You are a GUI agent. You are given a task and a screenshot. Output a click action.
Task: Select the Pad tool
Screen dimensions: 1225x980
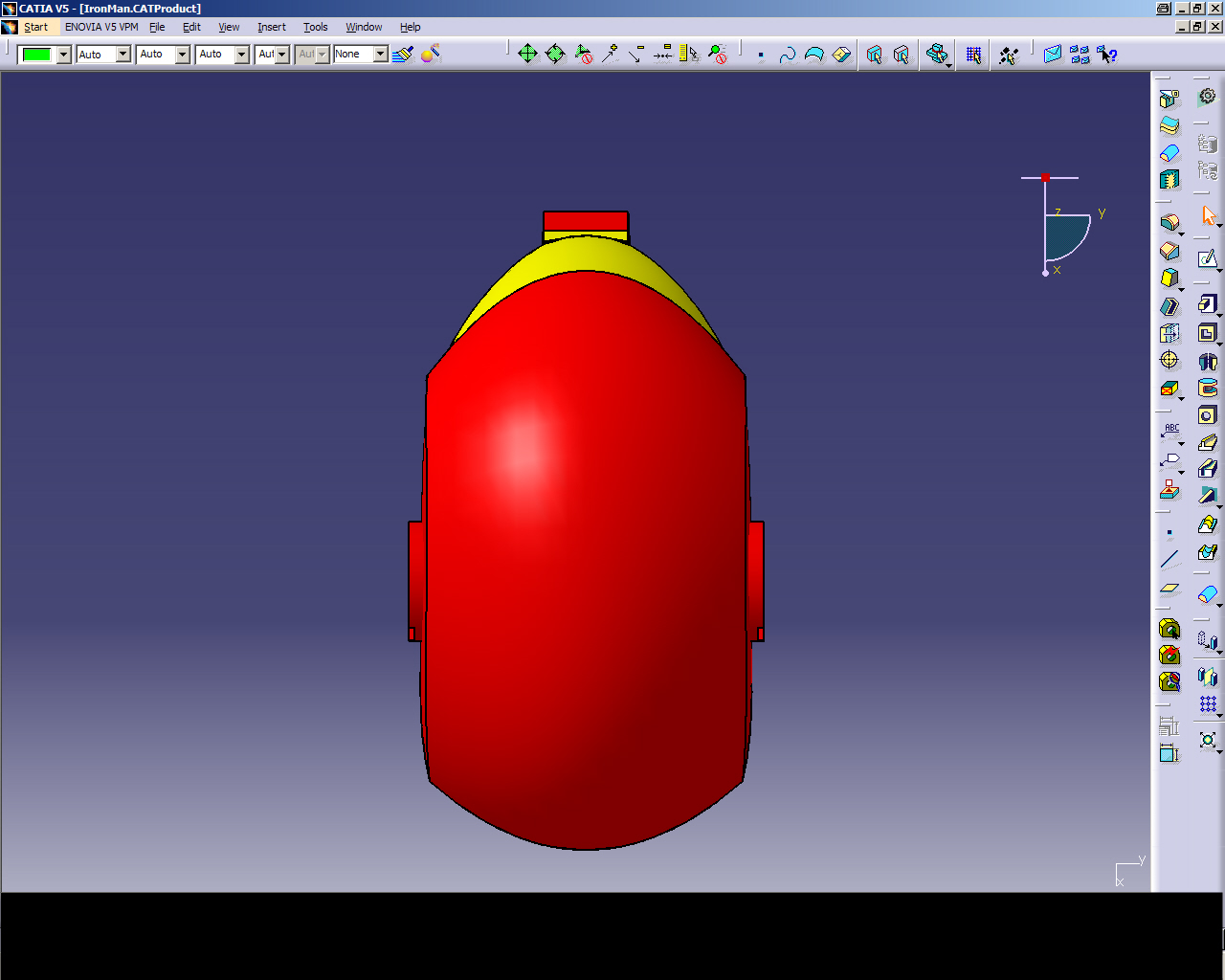(1208, 304)
